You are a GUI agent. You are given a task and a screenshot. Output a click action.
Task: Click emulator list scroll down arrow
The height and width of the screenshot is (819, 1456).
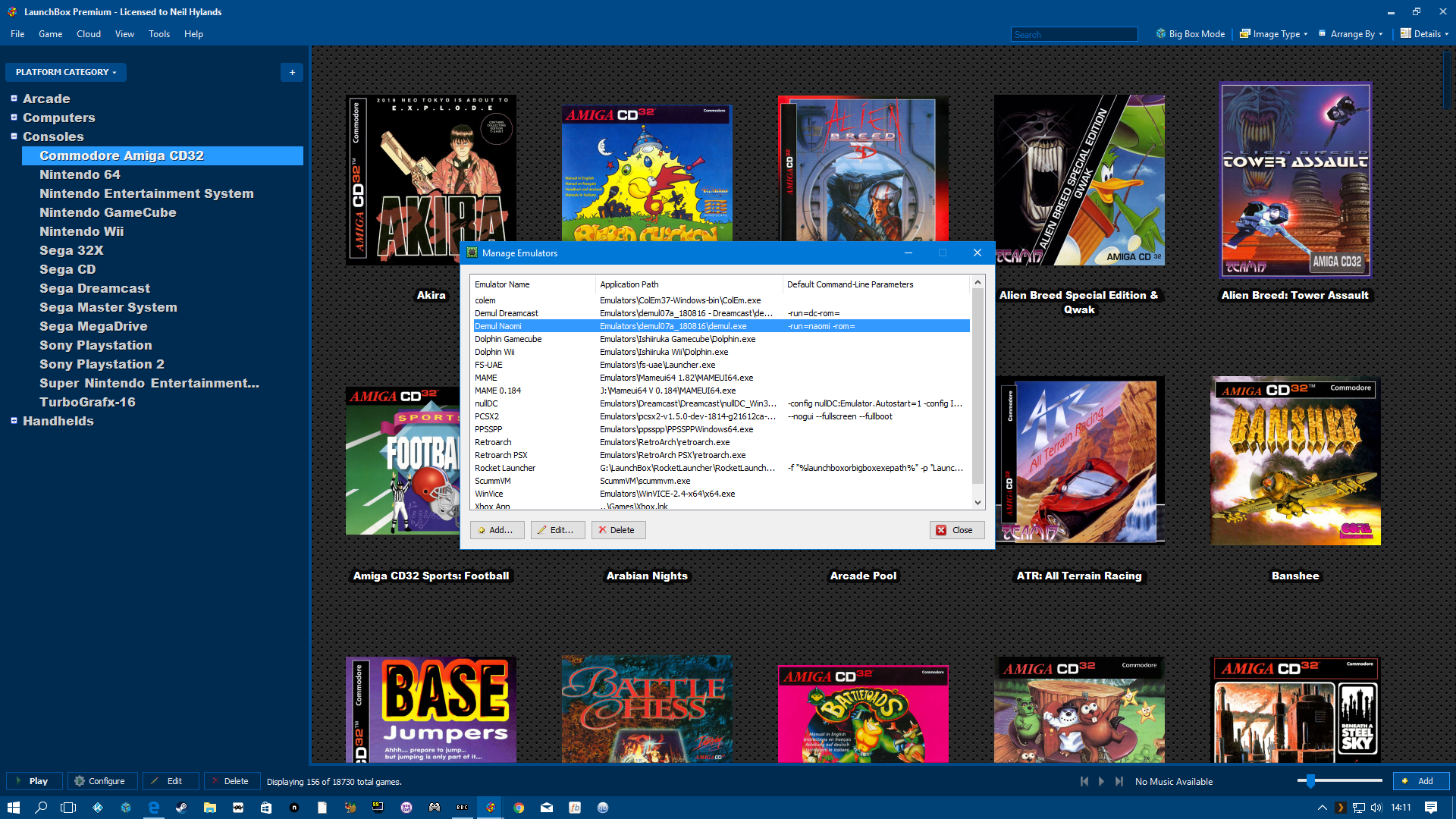click(977, 502)
